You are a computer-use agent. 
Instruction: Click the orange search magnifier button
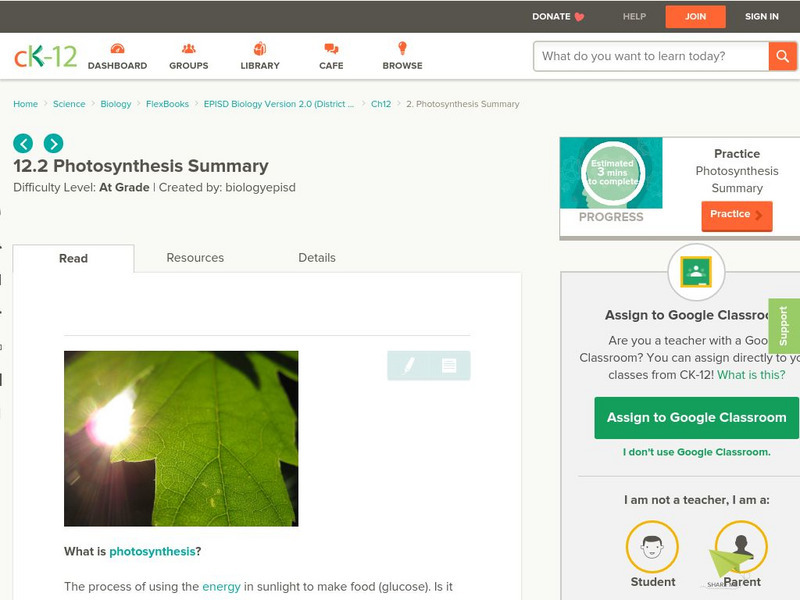pyautogui.click(x=782, y=56)
